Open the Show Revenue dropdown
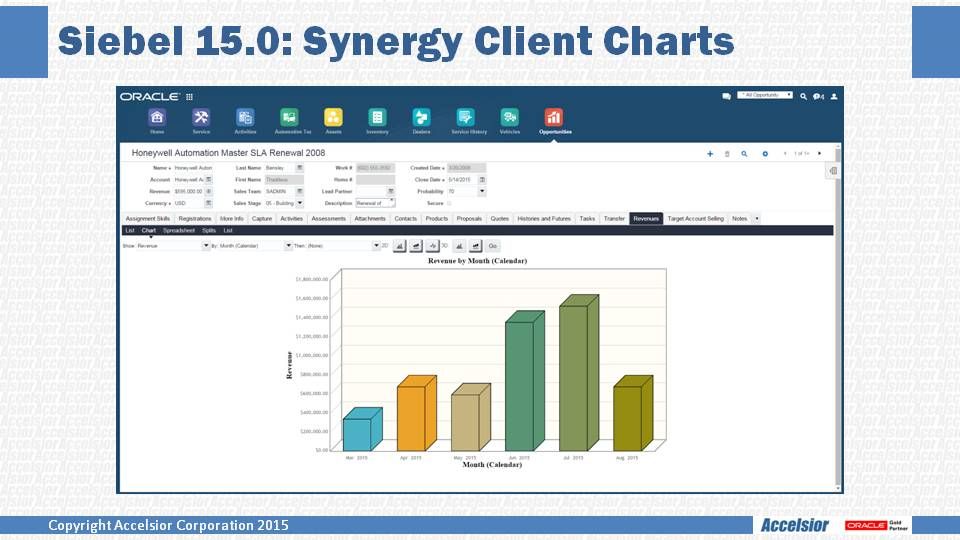The width and height of the screenshot is (960, 540). click(206, 245)
